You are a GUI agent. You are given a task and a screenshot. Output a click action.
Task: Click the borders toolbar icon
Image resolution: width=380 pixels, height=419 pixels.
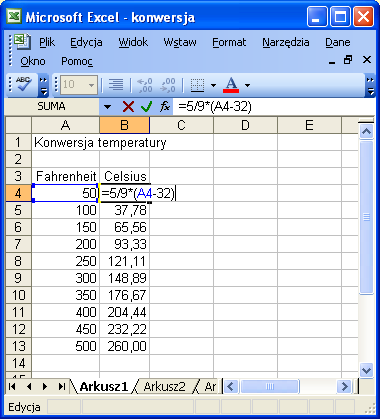[x=197, y=85]
